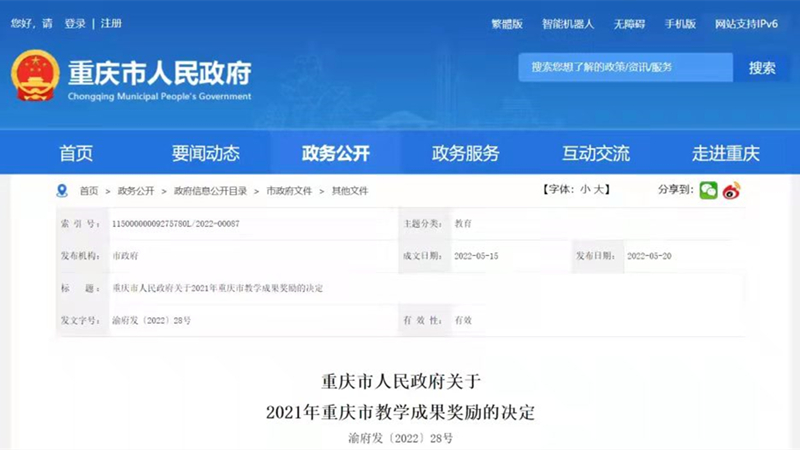Open the 政务公开 nav tab

(x=335, y=153)
